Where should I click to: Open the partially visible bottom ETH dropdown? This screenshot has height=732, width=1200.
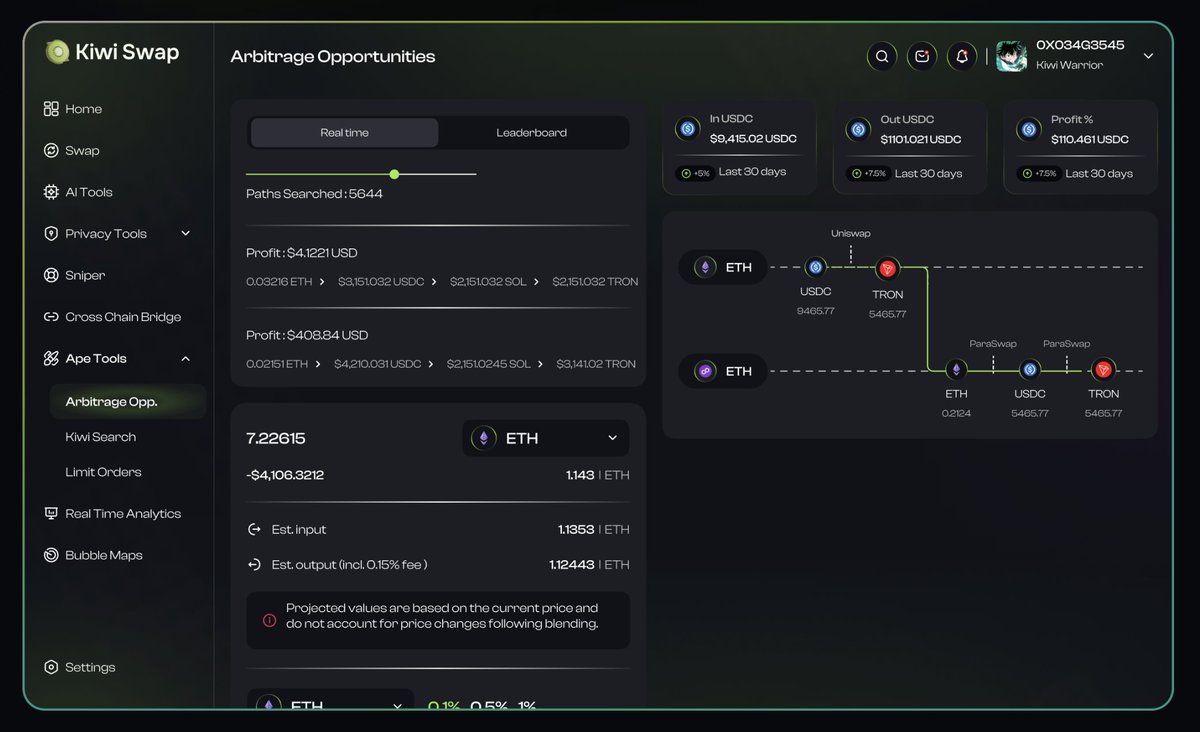(330, 700)
